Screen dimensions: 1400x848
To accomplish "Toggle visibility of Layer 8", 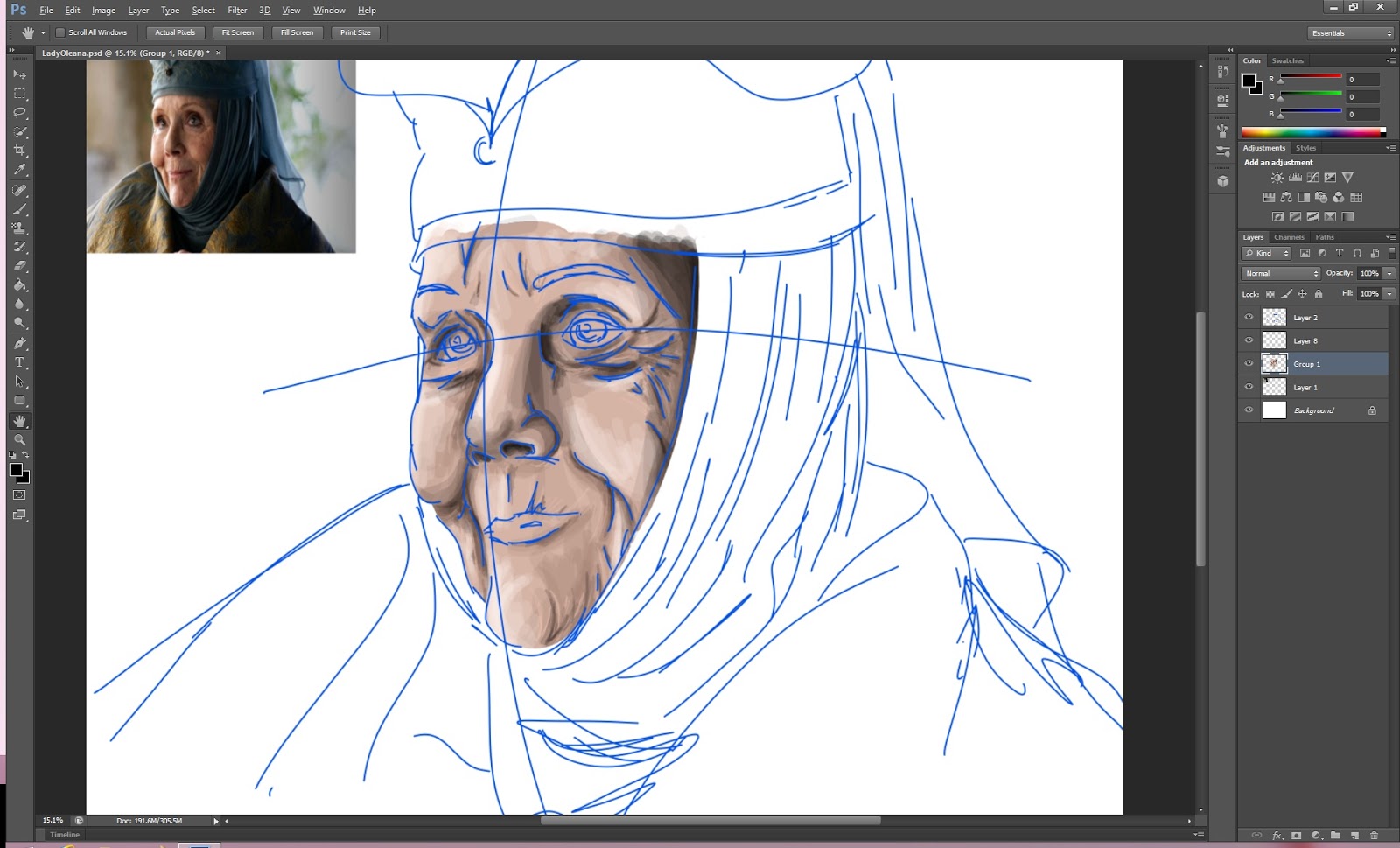I will (1249, 340).
